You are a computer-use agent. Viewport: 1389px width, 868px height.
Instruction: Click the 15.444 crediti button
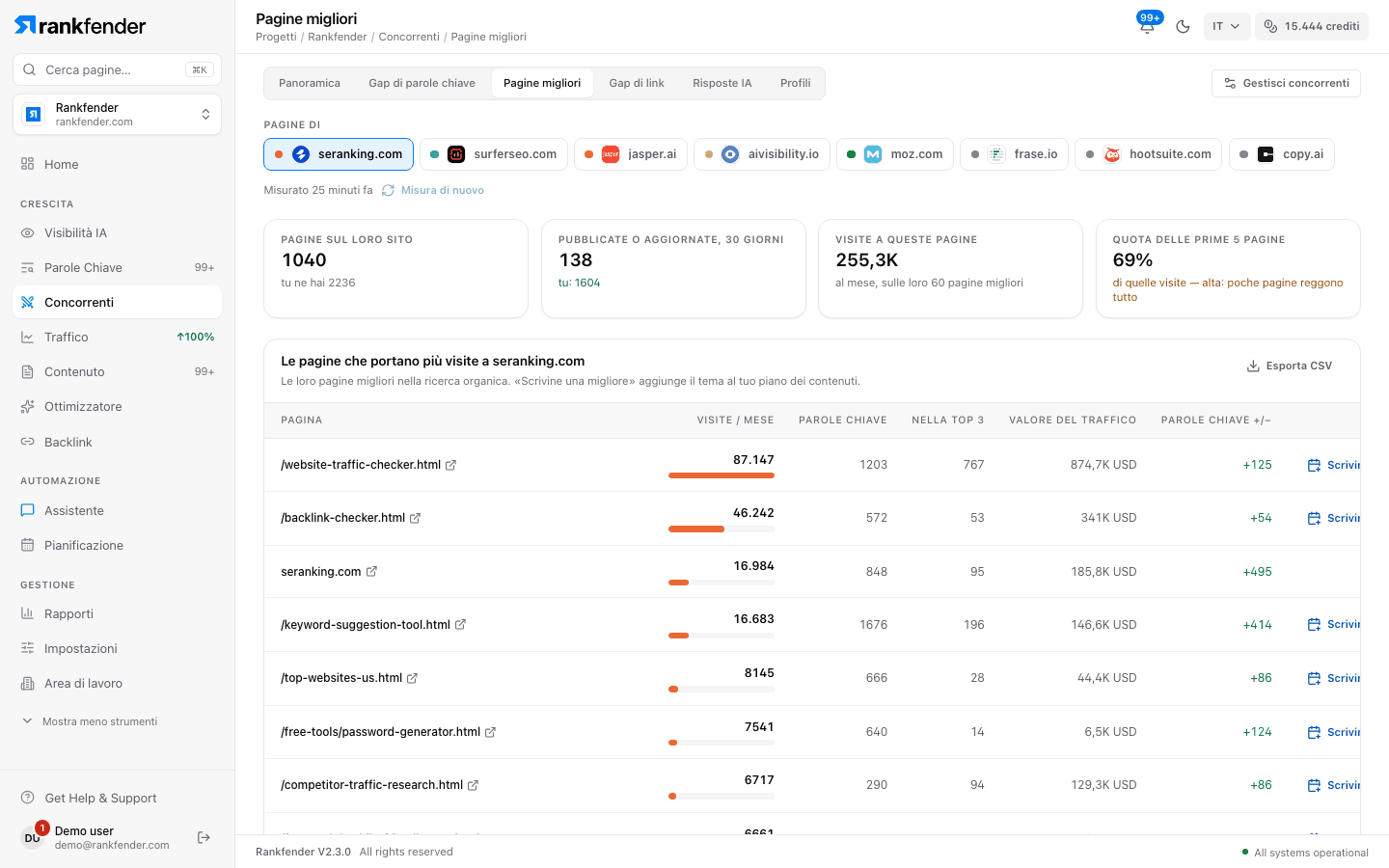point(1312,26)
